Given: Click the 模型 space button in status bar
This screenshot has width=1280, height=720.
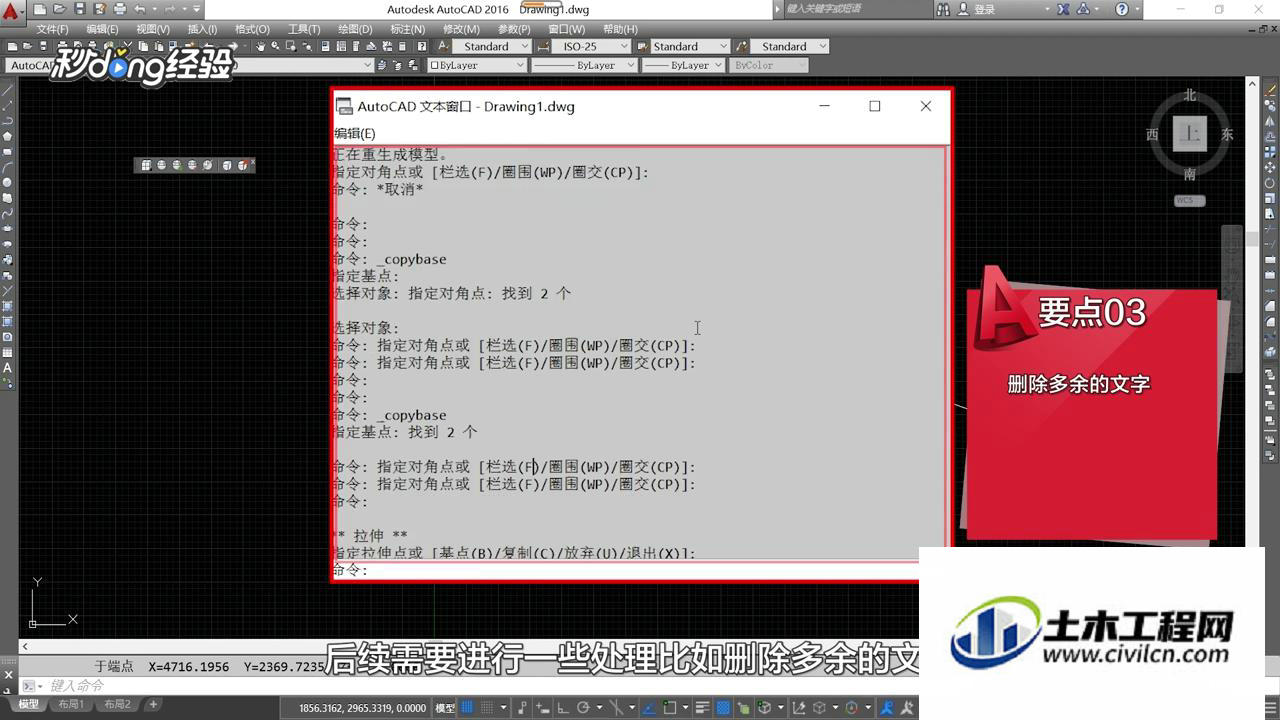Looking at the screenshot, I should 445,708.
